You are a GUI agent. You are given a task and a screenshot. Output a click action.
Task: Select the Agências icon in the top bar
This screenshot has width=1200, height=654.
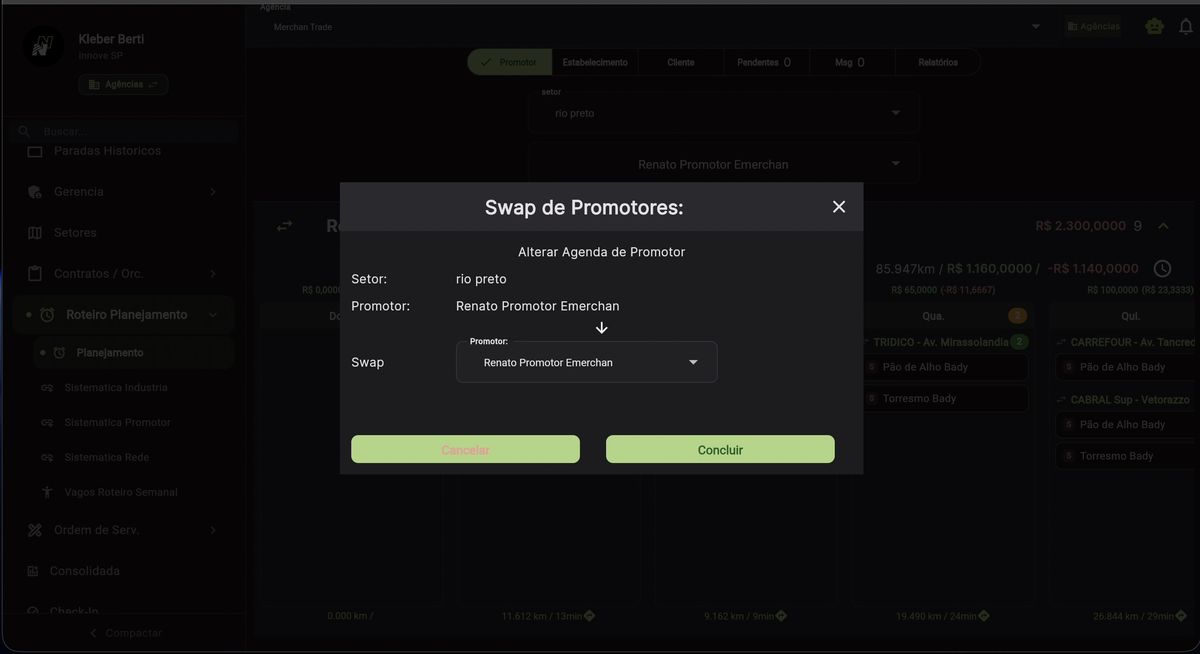(x=1092, y=26)
